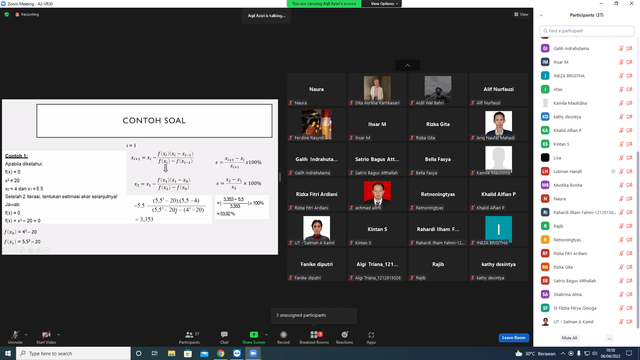The width and height of the screenshot is (640, 360).
Task: Click Ihsar M's muted microphone icon
Action: click(x=621, y=62)
